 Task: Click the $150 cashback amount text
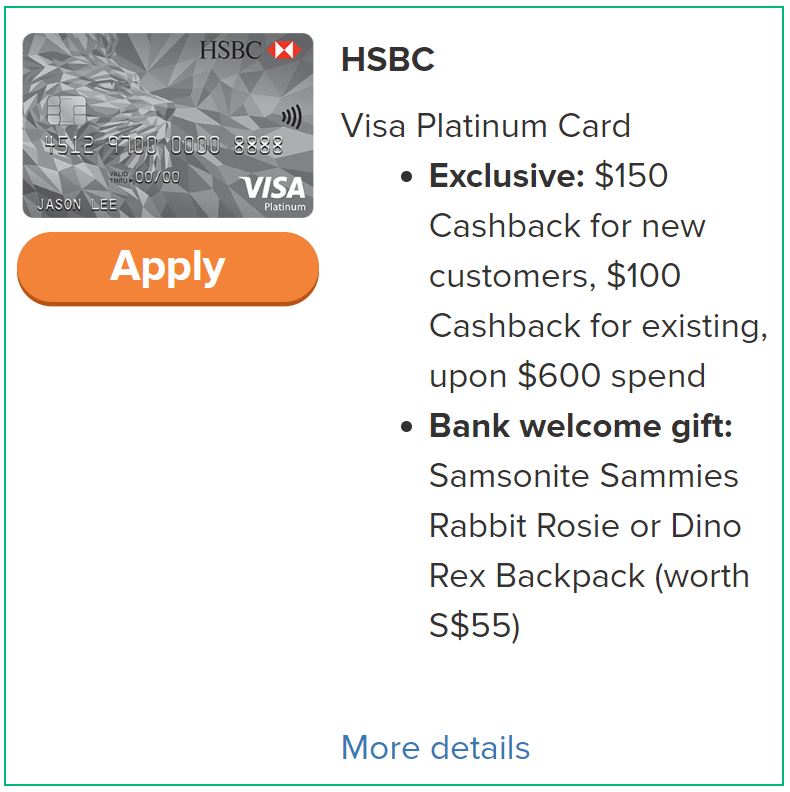tap(631, 175)
